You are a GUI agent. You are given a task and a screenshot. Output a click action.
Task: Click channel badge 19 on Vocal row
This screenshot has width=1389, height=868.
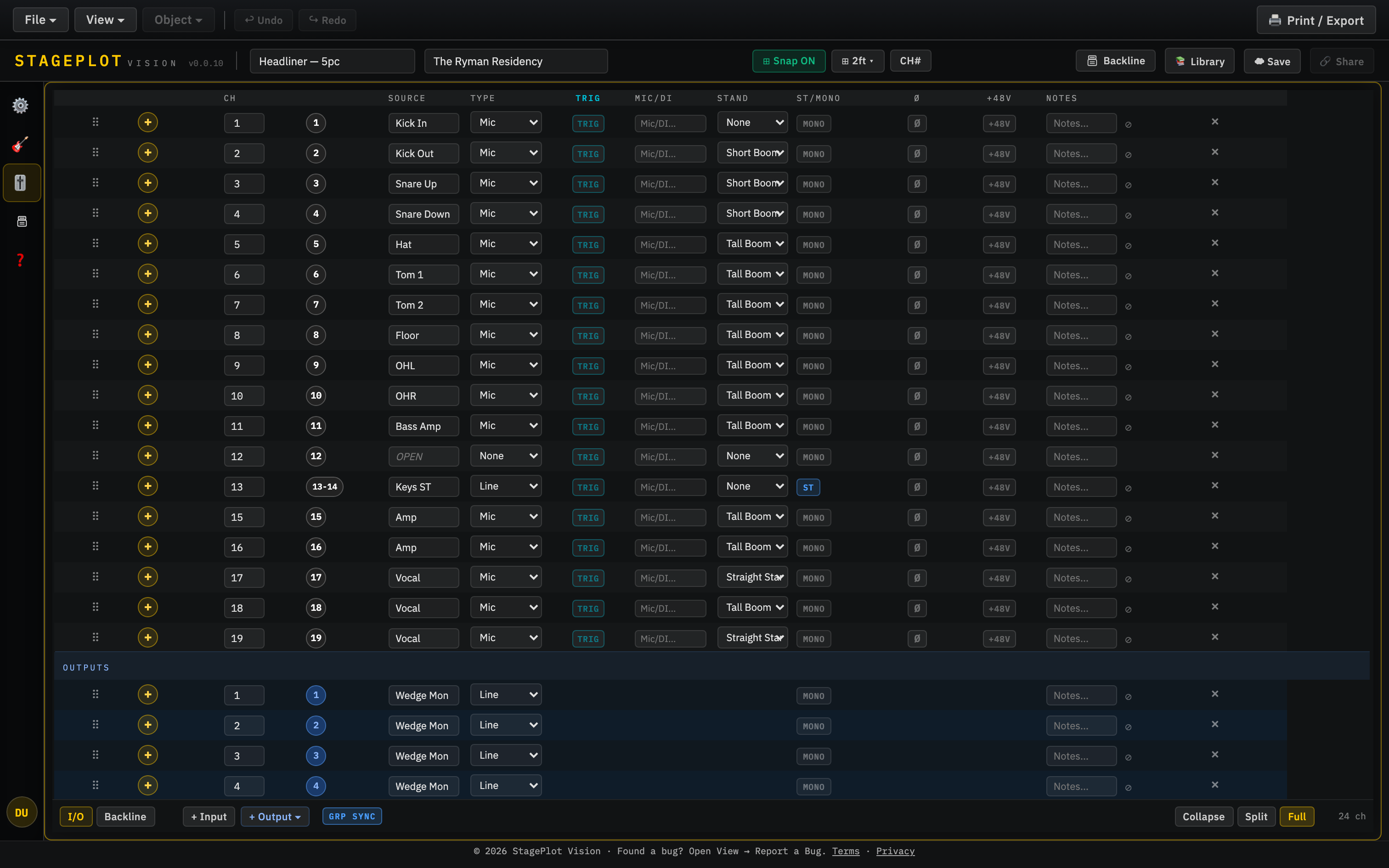coord(316,638)
